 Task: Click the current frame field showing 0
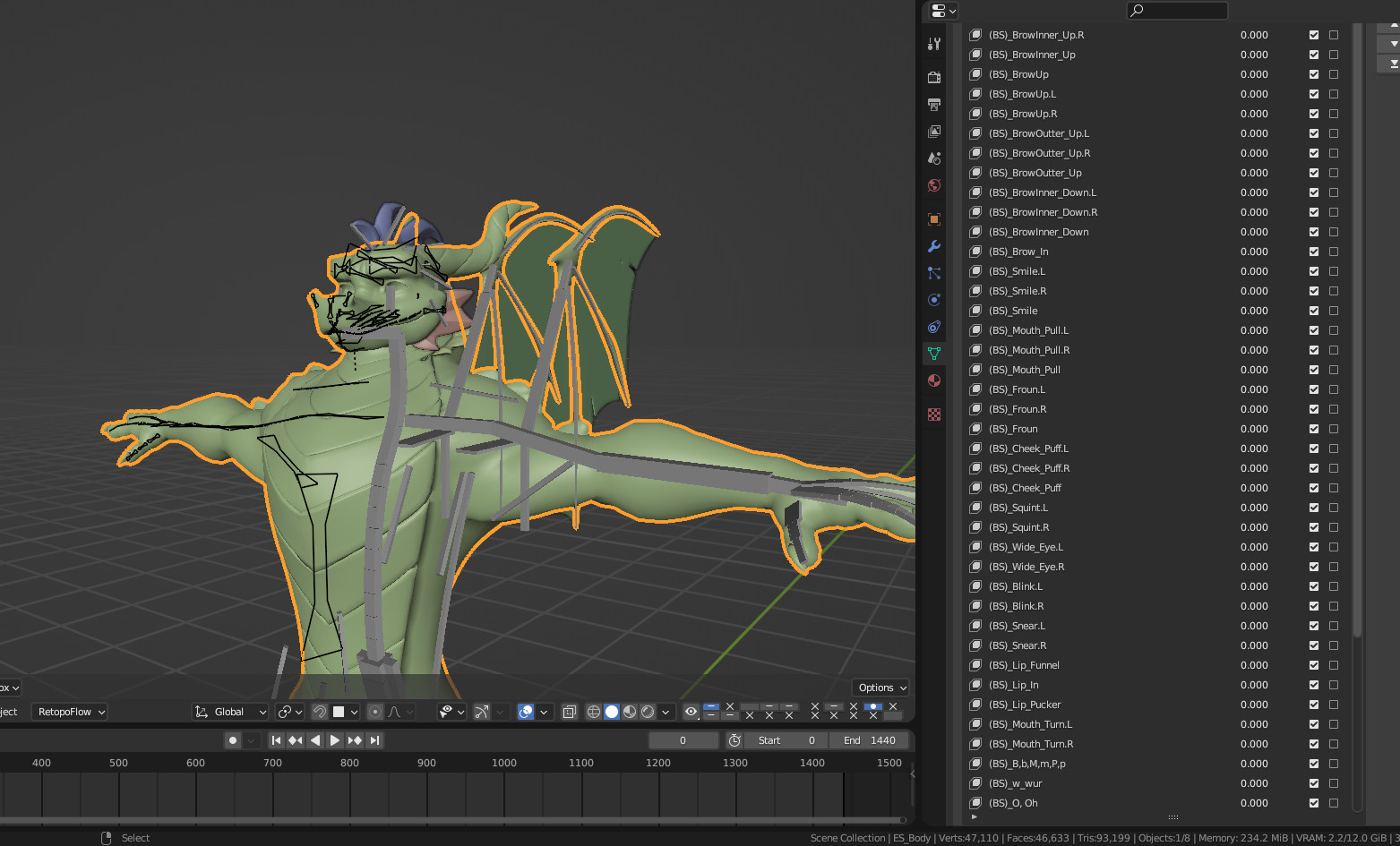pyautogui.click(x=683, y=740)
